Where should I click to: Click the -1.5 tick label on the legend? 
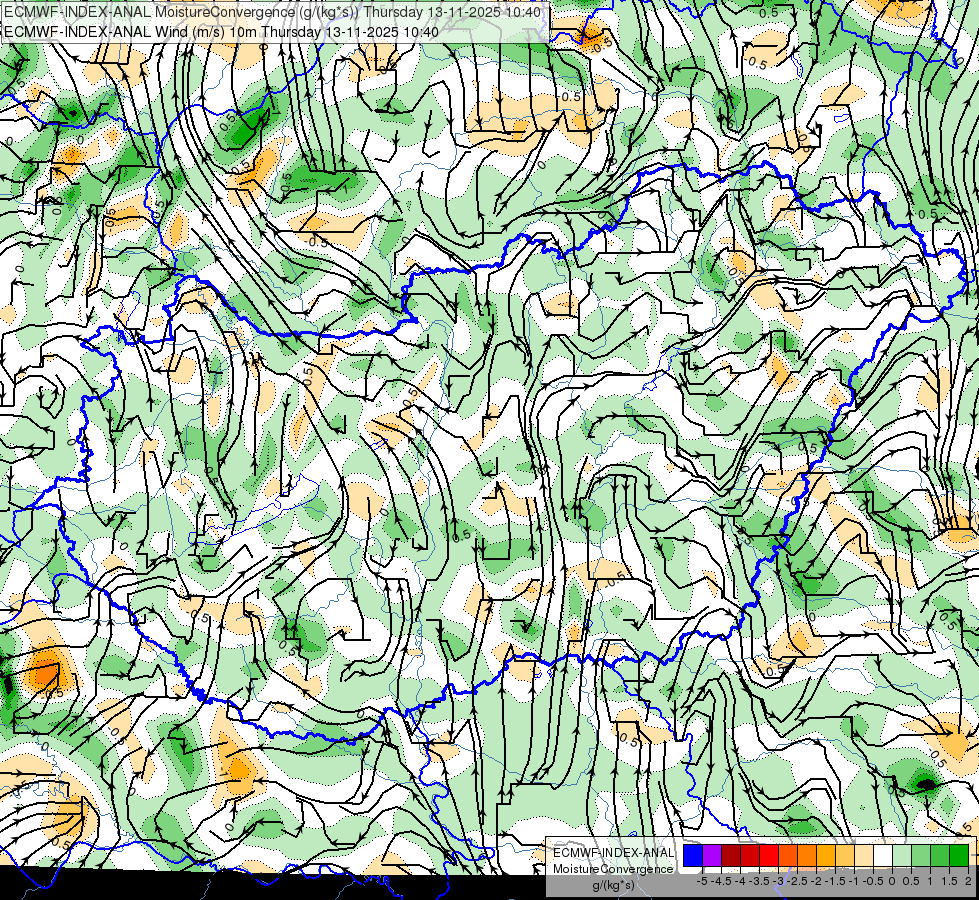pos(835,881)
